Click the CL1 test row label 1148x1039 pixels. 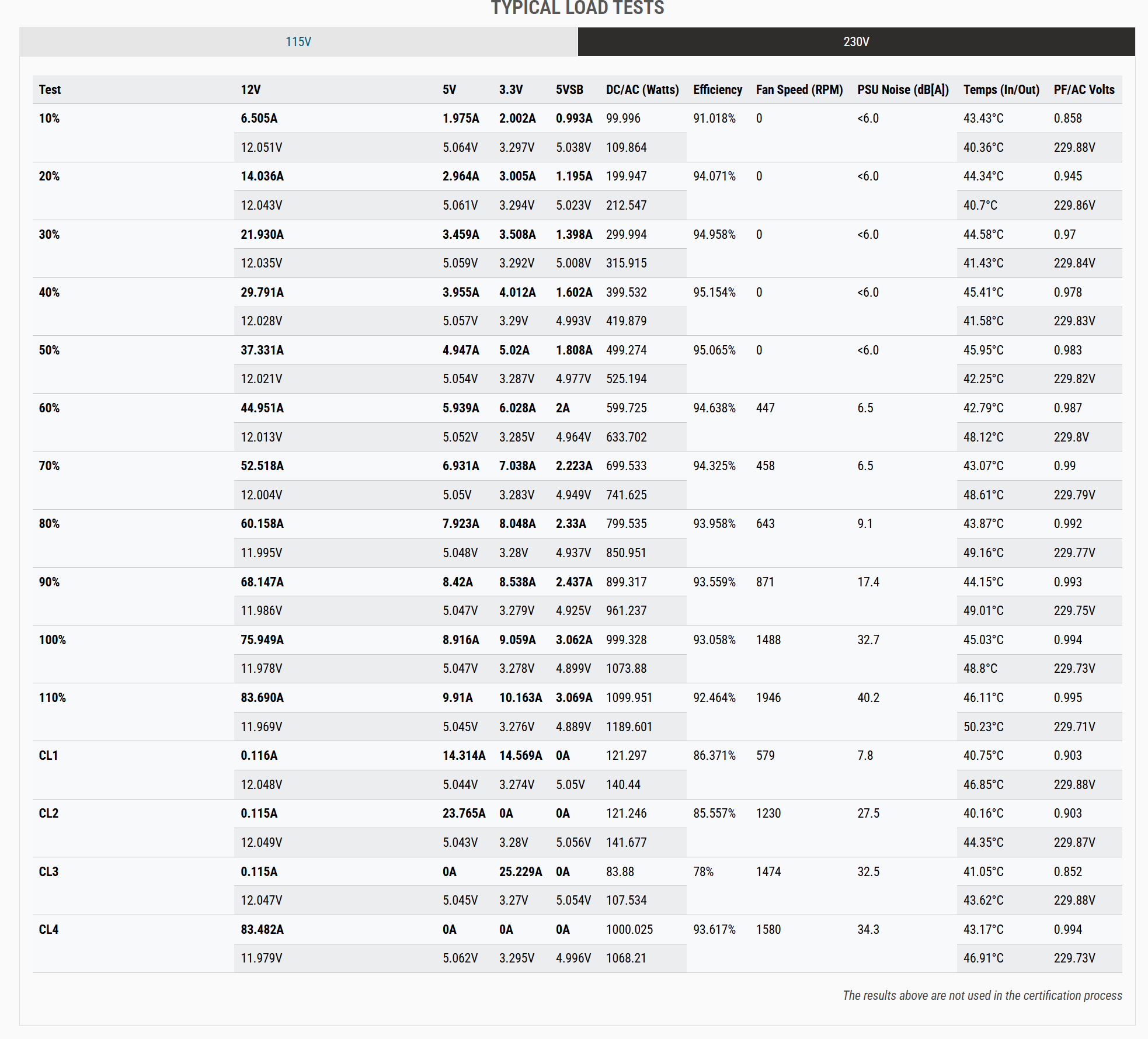(49, 756)
